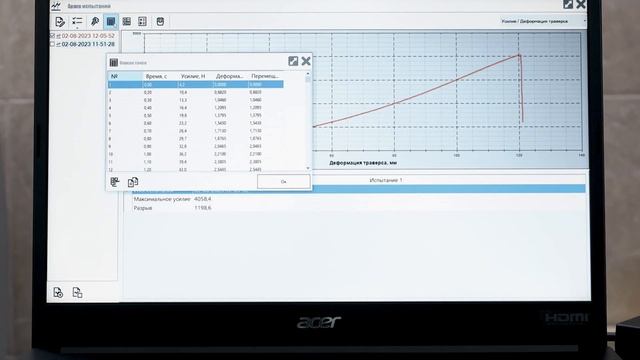
Task: Open the axes selection dropdown at top right
Action: (584, 21)
